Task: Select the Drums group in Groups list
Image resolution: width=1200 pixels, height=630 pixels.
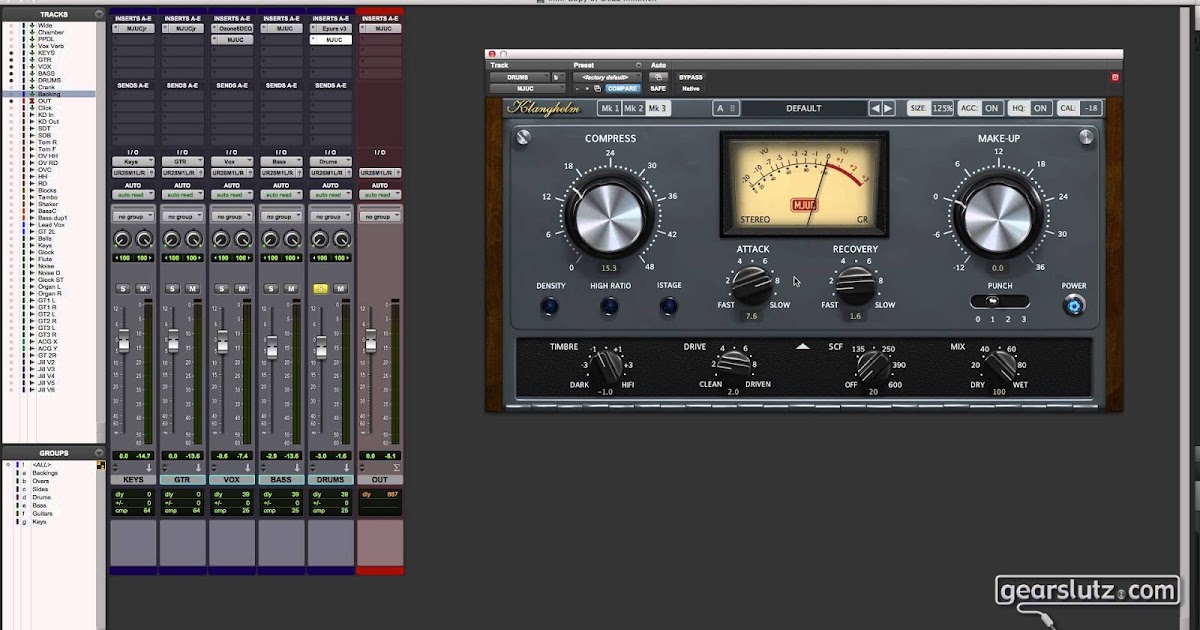Action: pyautogui.click(x=41, y=497)
